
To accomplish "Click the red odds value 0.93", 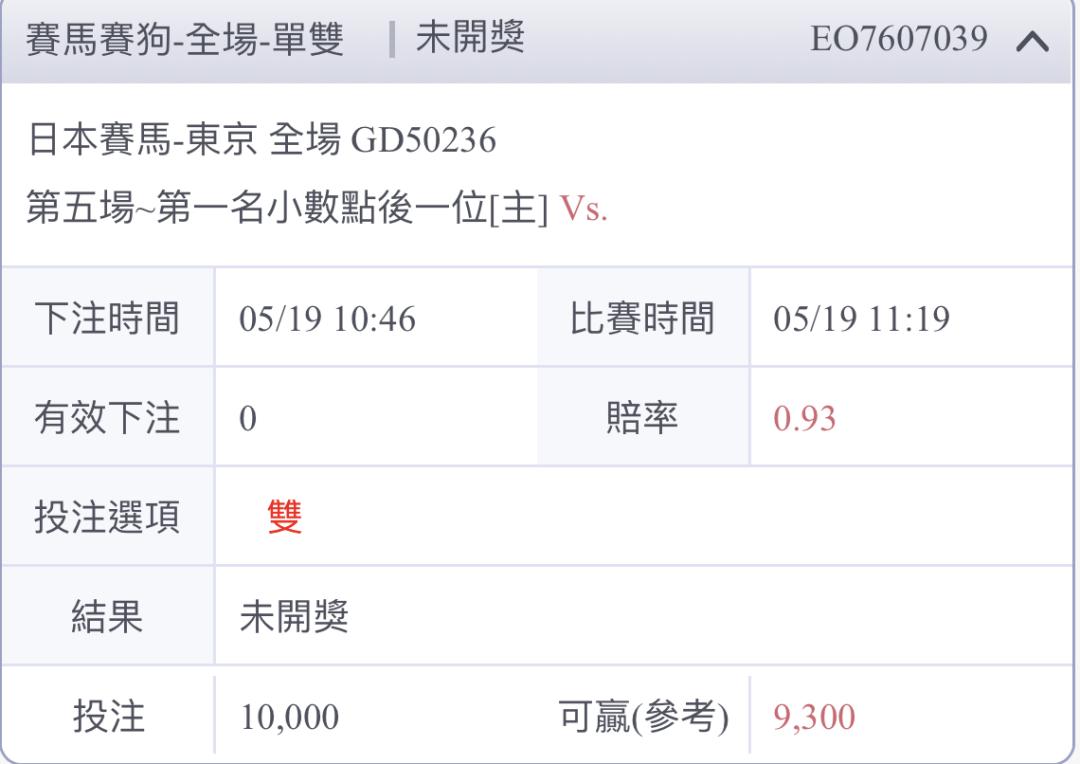I will click(x=804, y=419).
